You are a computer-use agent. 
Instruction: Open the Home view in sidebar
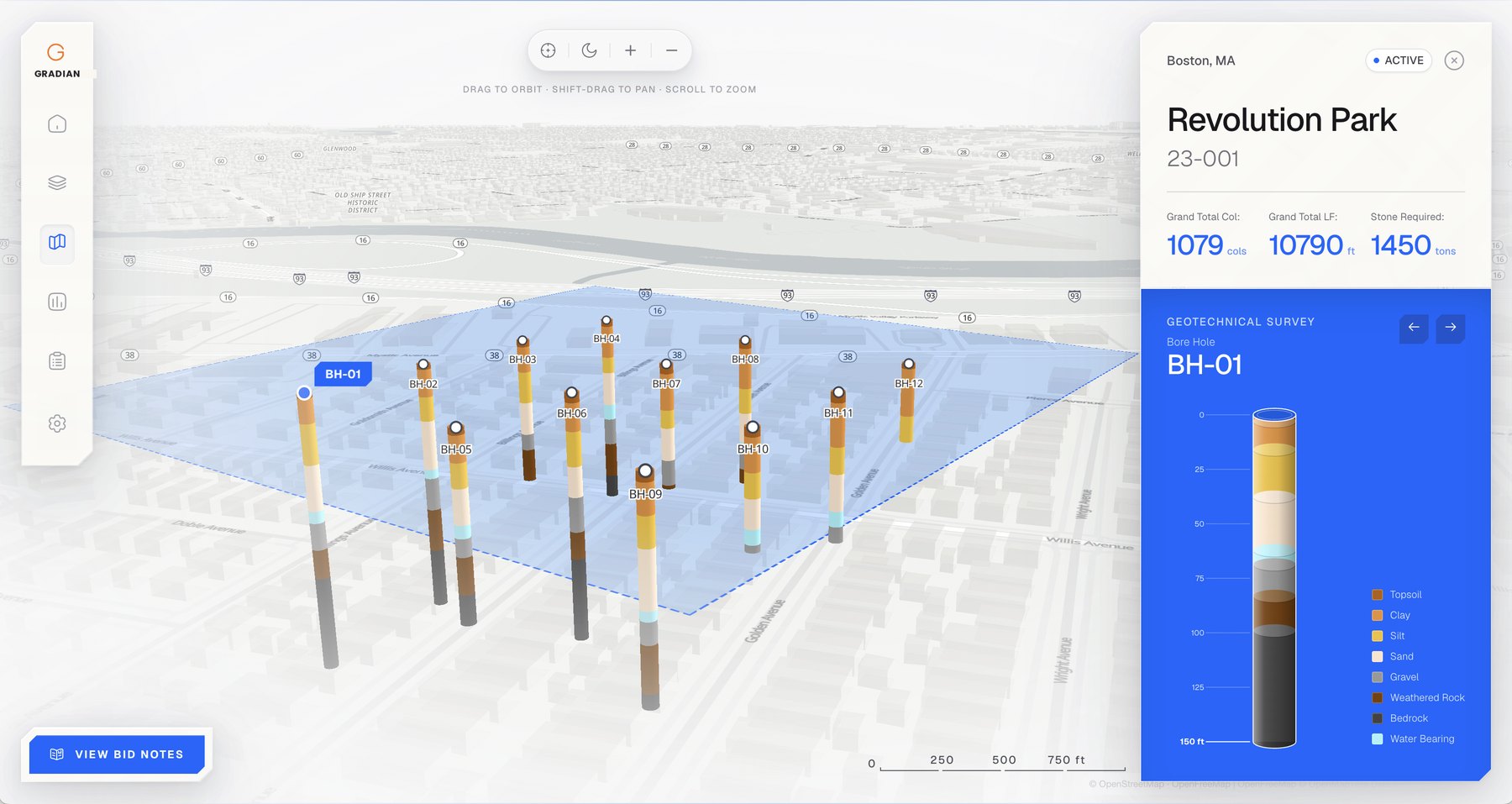(x=57, y=124)
